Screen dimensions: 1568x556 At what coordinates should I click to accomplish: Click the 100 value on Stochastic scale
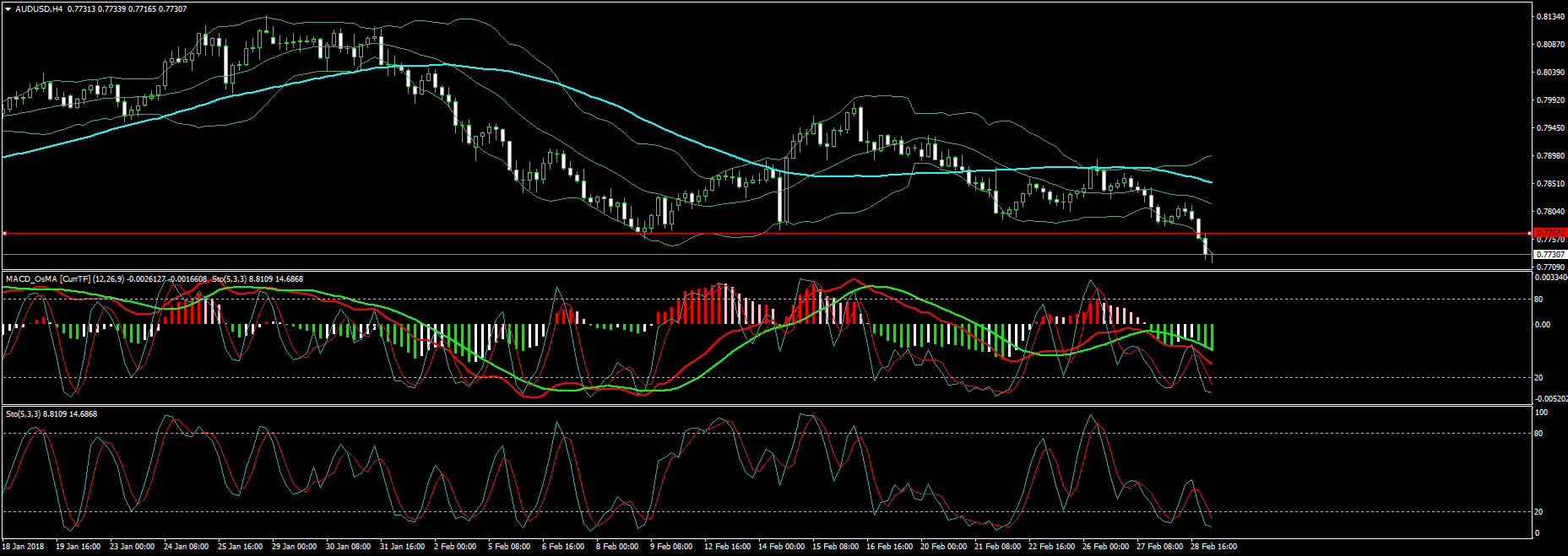pos(1540,413)
